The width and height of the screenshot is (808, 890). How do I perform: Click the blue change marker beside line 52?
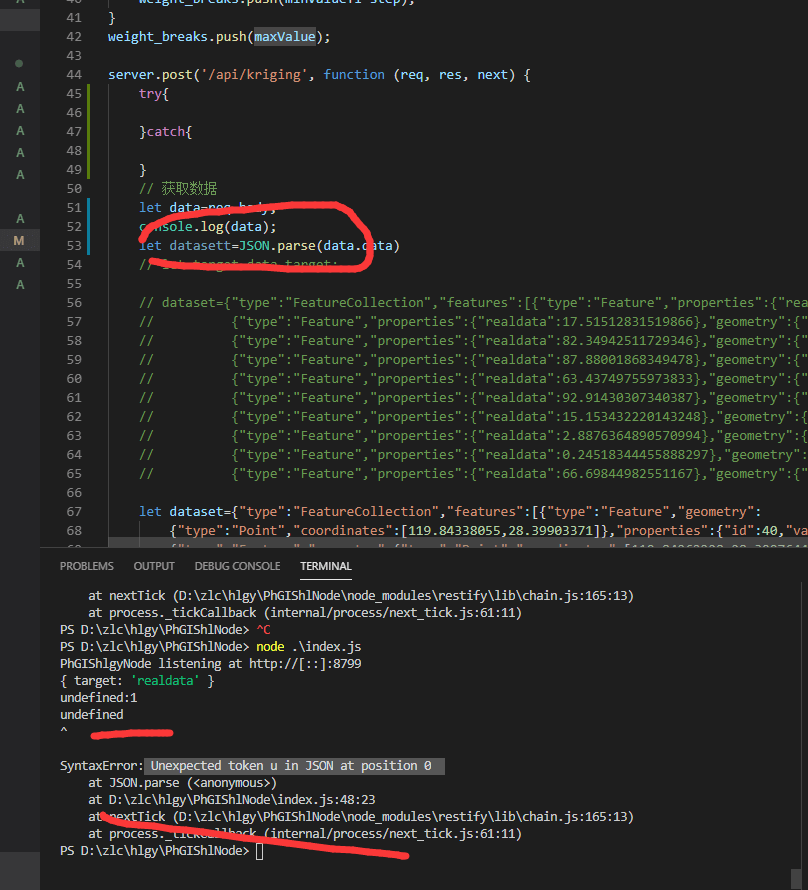click(89, 226)
